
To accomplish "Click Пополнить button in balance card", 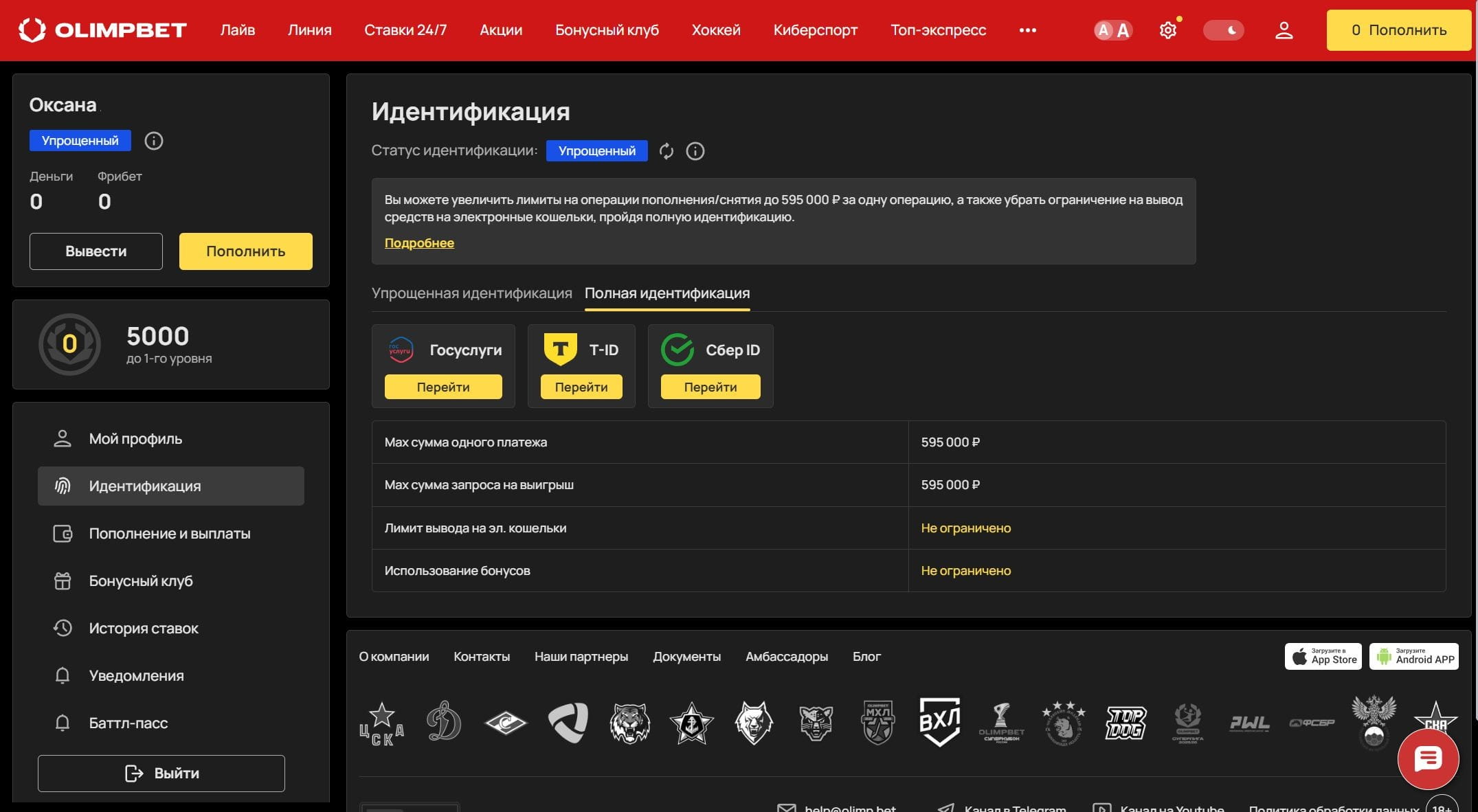I will [x=246, y=251].
